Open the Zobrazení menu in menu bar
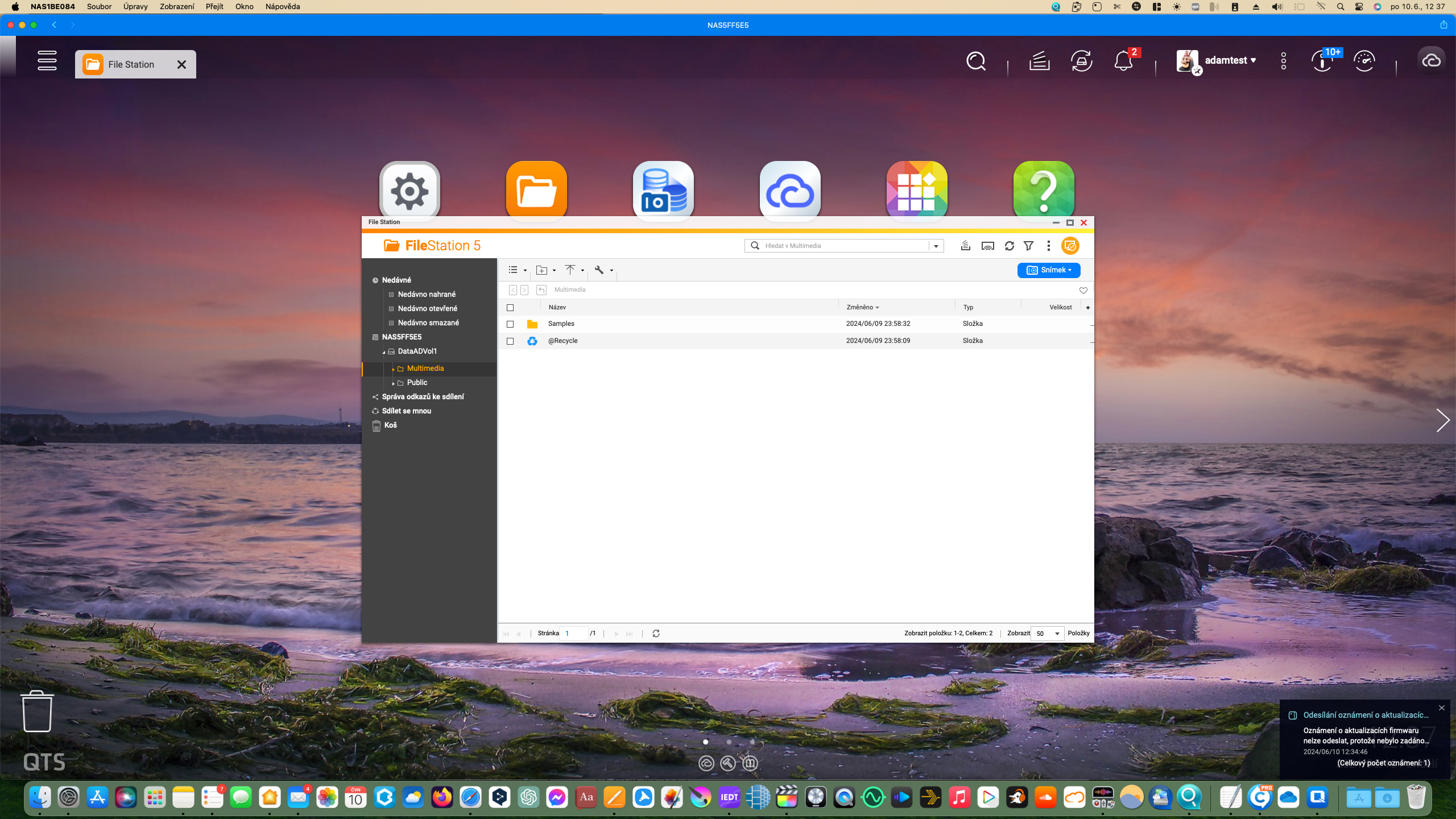 point(176,7)
